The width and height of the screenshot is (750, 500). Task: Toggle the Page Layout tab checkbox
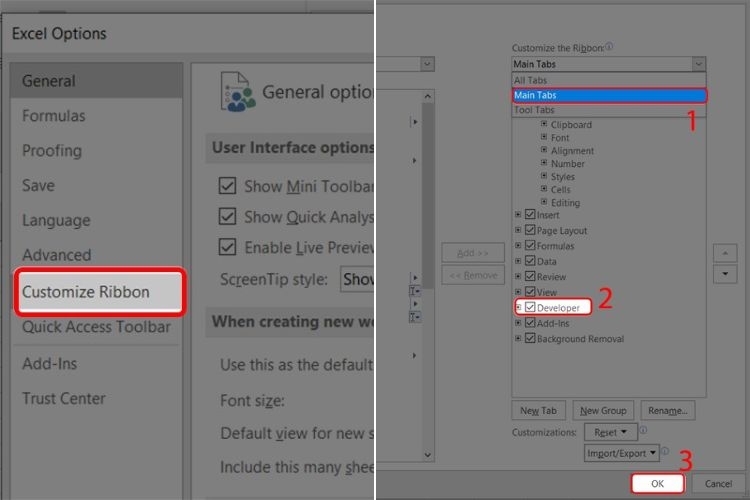pos(530,230)
